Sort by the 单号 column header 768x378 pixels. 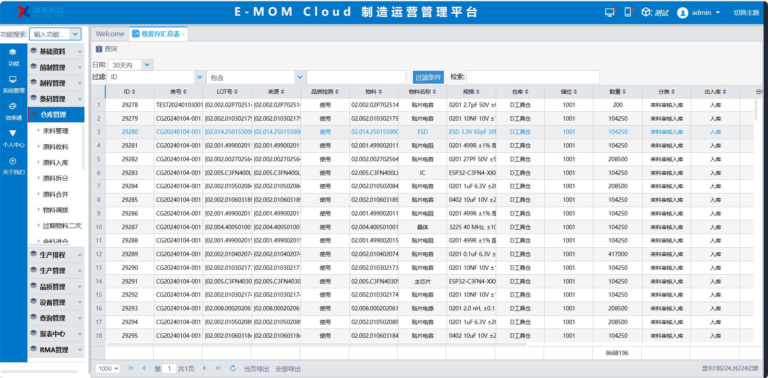(x=179, y=92)
